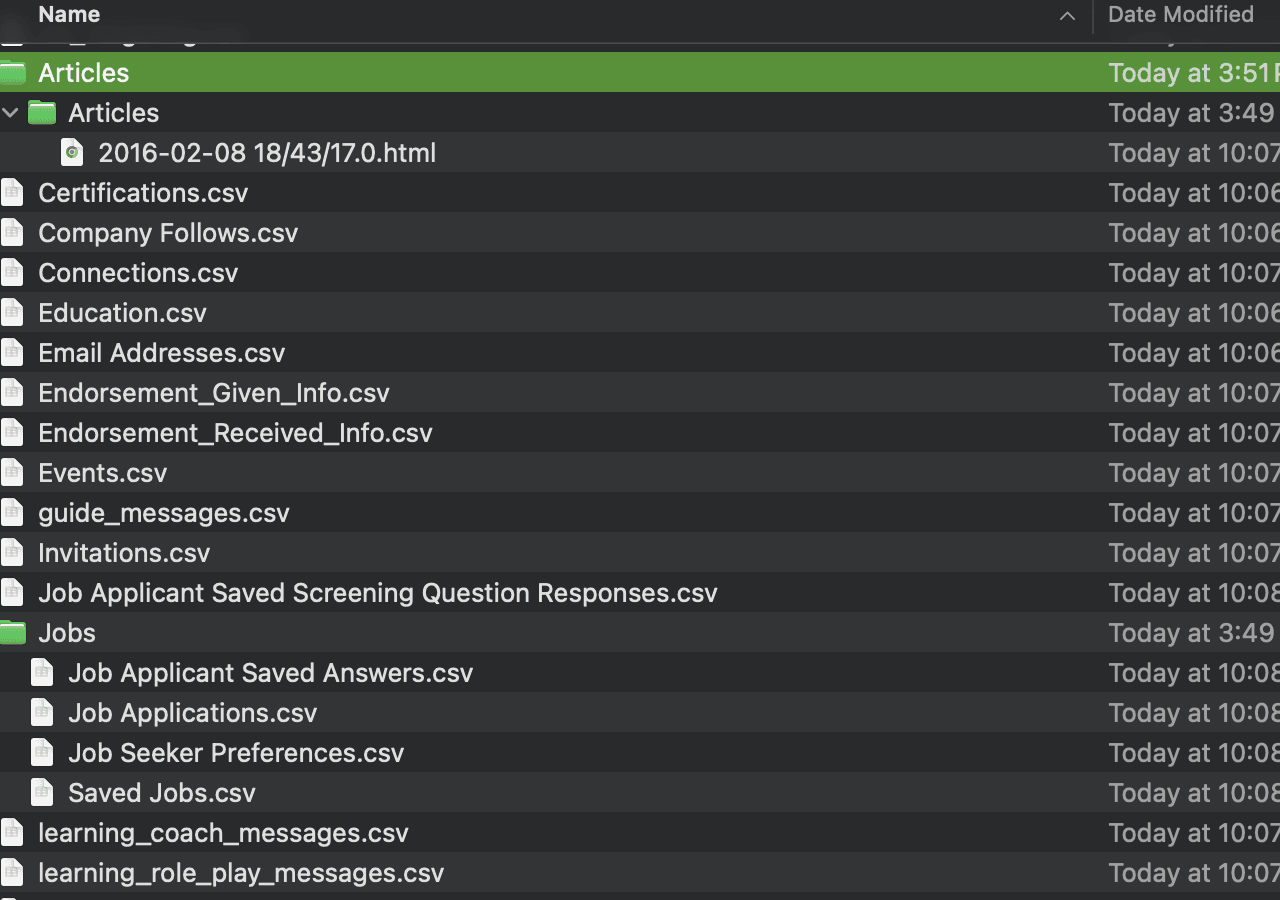Click the Jobs folder icon
Screen dimensions: 1280x900
(12, 633)
